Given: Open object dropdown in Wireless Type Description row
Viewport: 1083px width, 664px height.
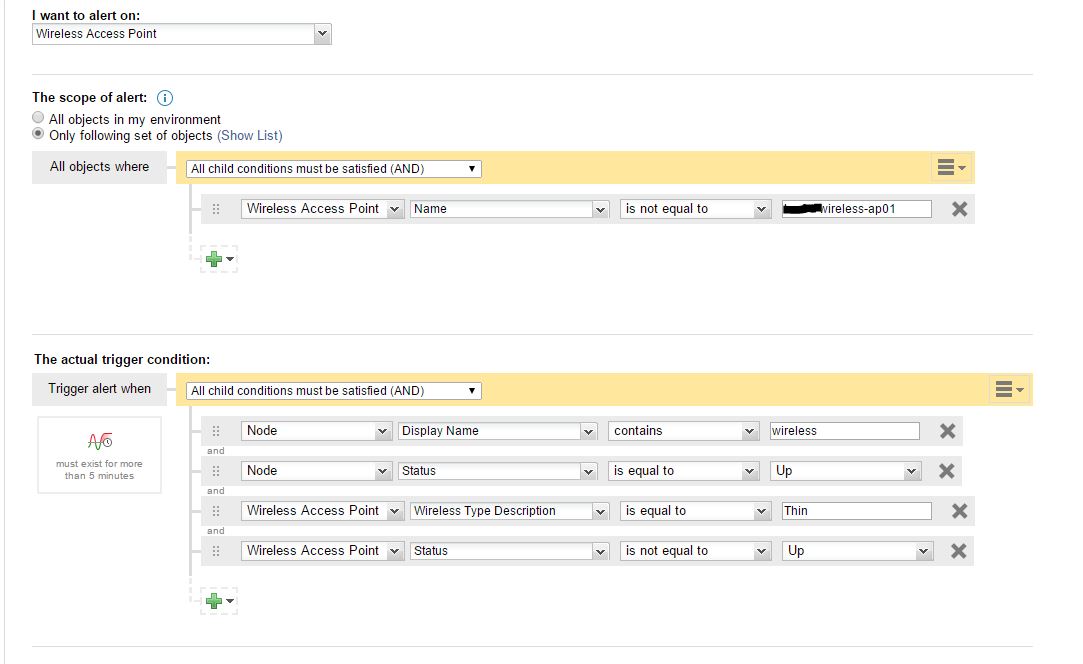Looking at the screenshot, I should pos(323,511).
